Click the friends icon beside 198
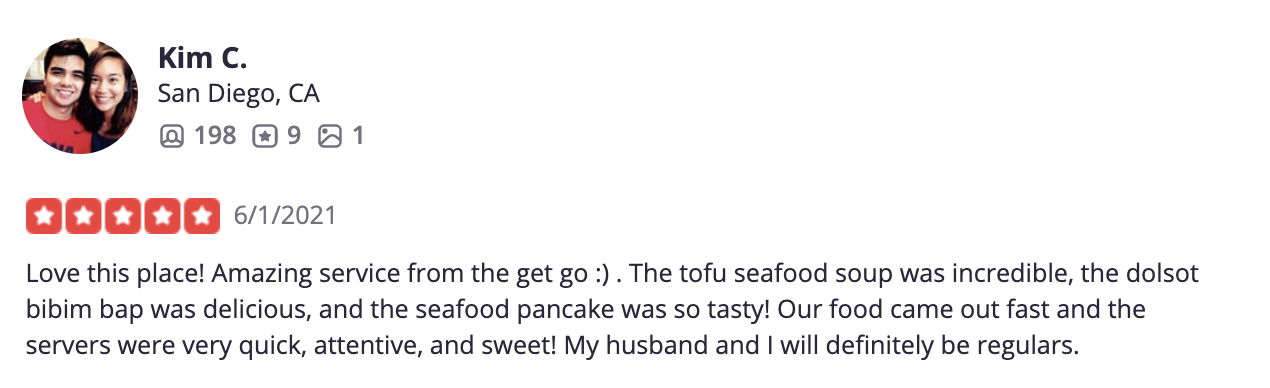Screen dimensions: 1270x388 point(172,135)
